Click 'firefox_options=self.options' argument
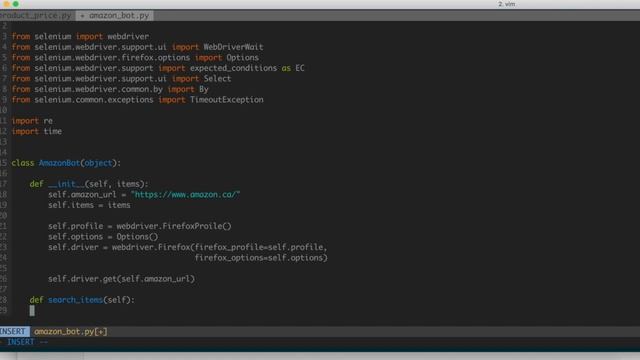This screenshot has height=360, width=640. pos(259,258)
